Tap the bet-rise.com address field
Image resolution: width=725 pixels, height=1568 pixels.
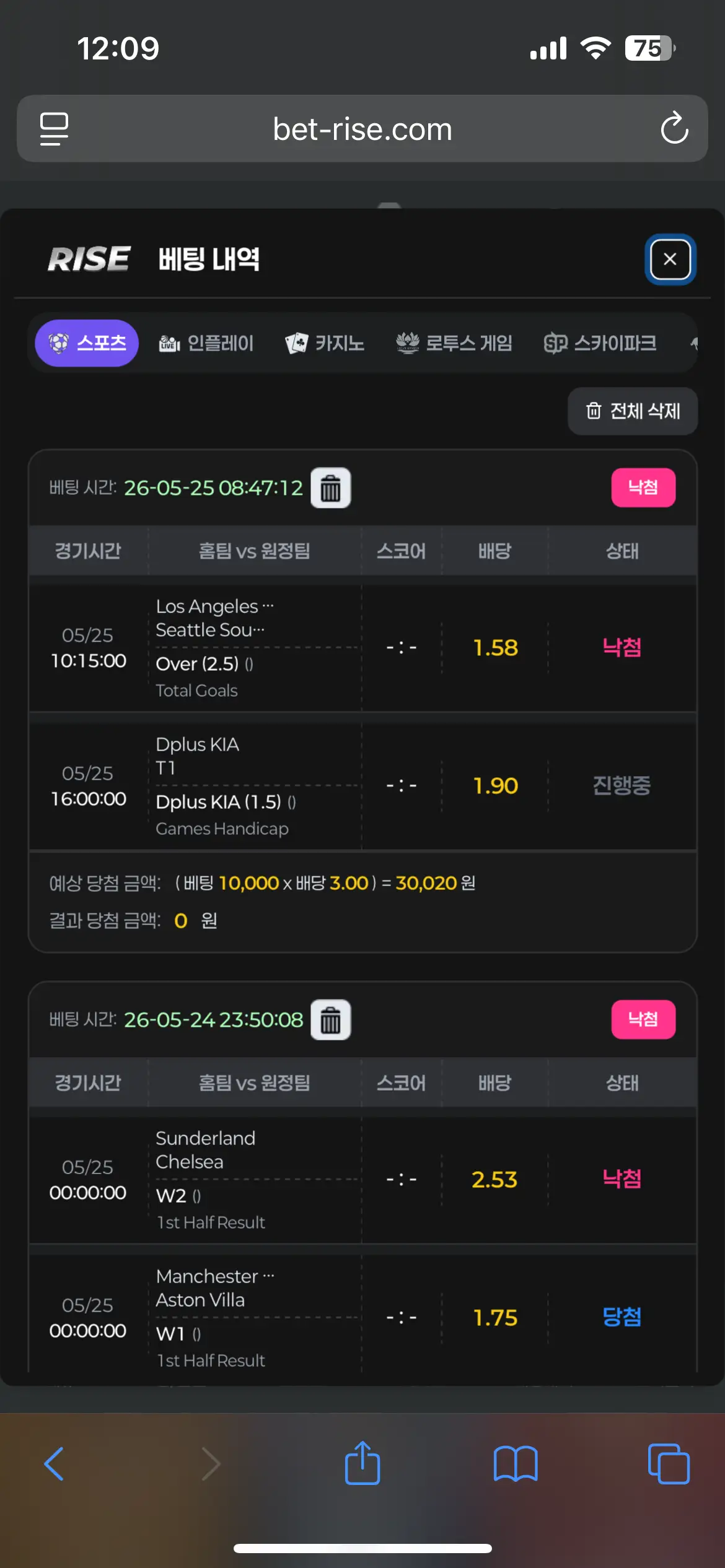362,129
